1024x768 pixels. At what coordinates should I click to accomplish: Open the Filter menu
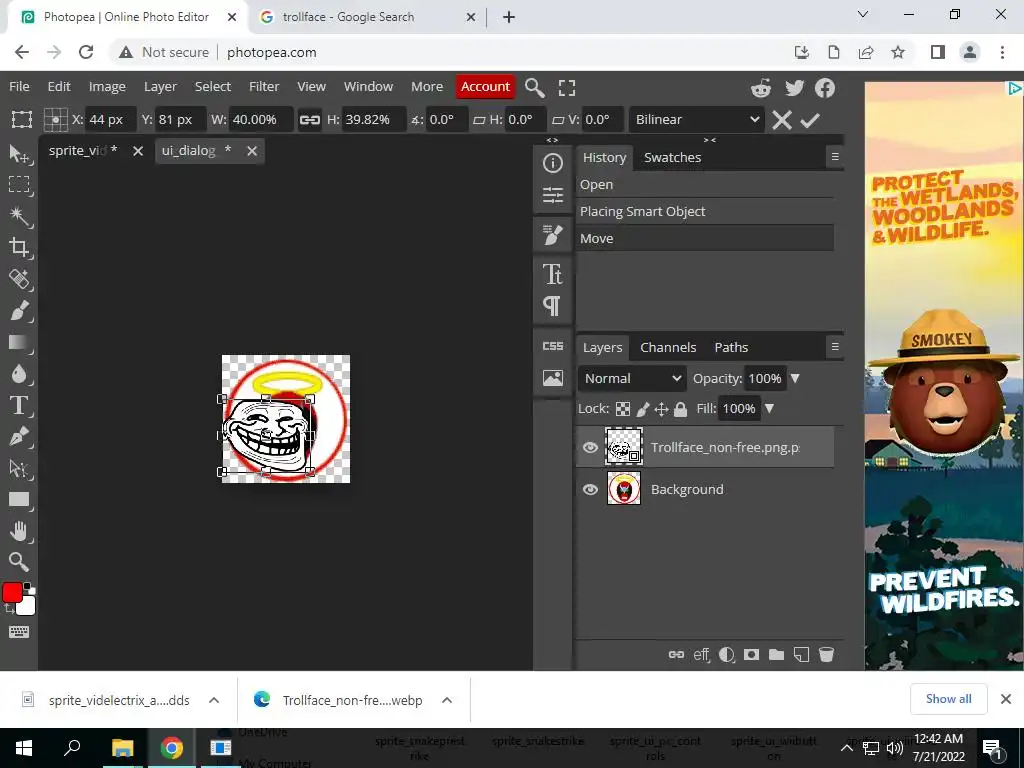pyautogui.click(x=264, y=86)
